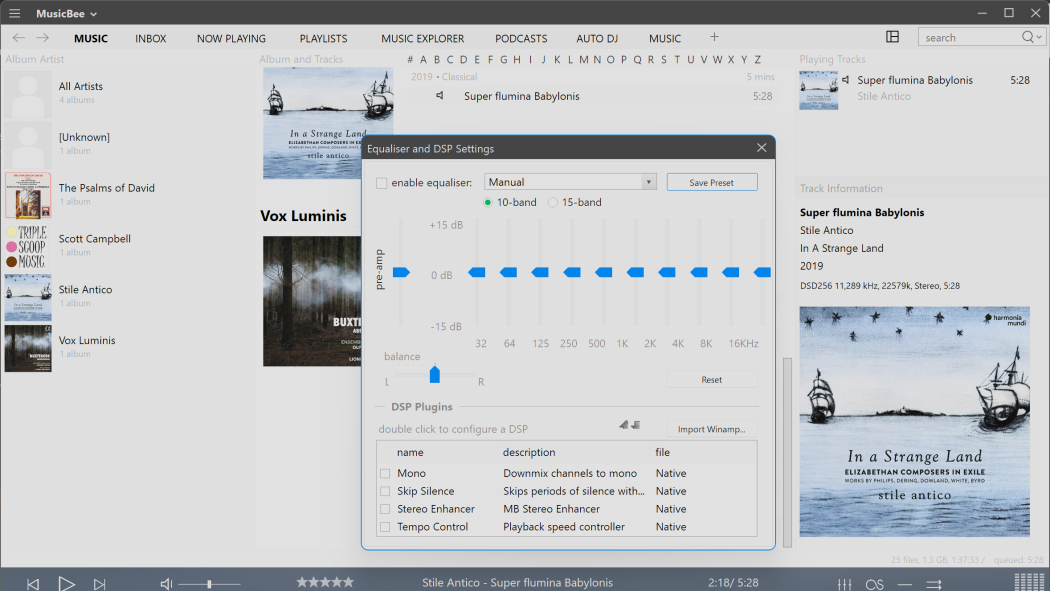
Task: Switch to the PODCASTS tab
Action: 521,38
